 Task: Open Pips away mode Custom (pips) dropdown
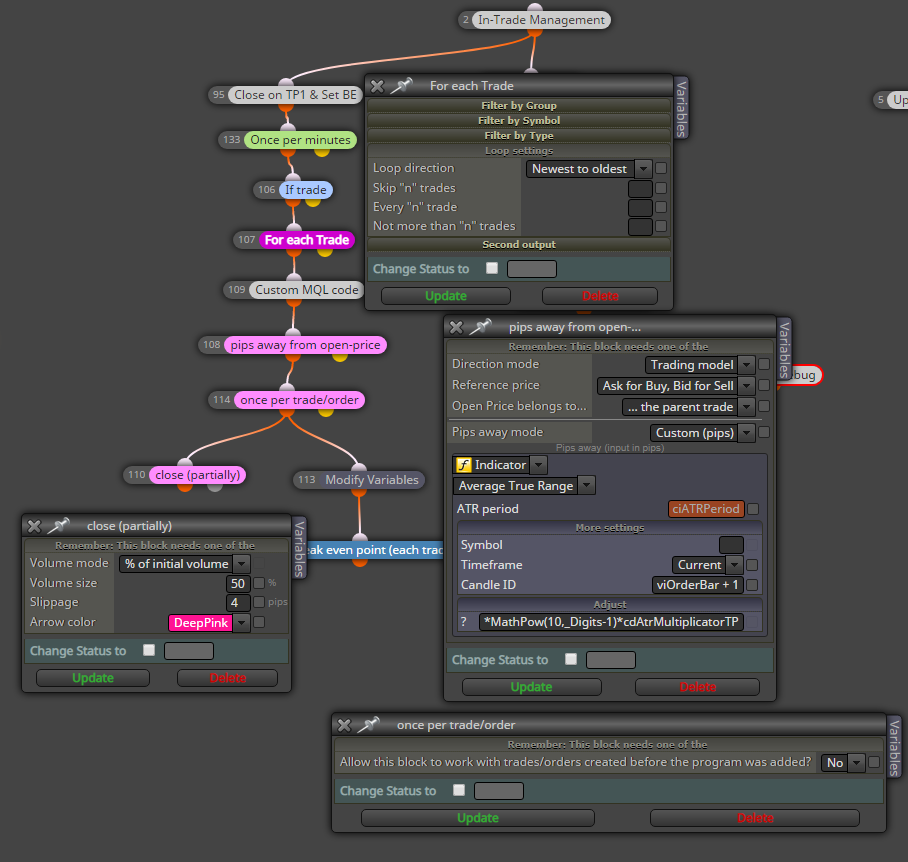[702, 433]
